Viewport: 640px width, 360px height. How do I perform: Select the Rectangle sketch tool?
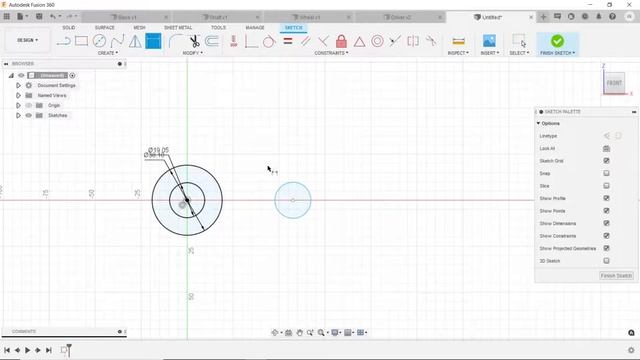point(81,41)
